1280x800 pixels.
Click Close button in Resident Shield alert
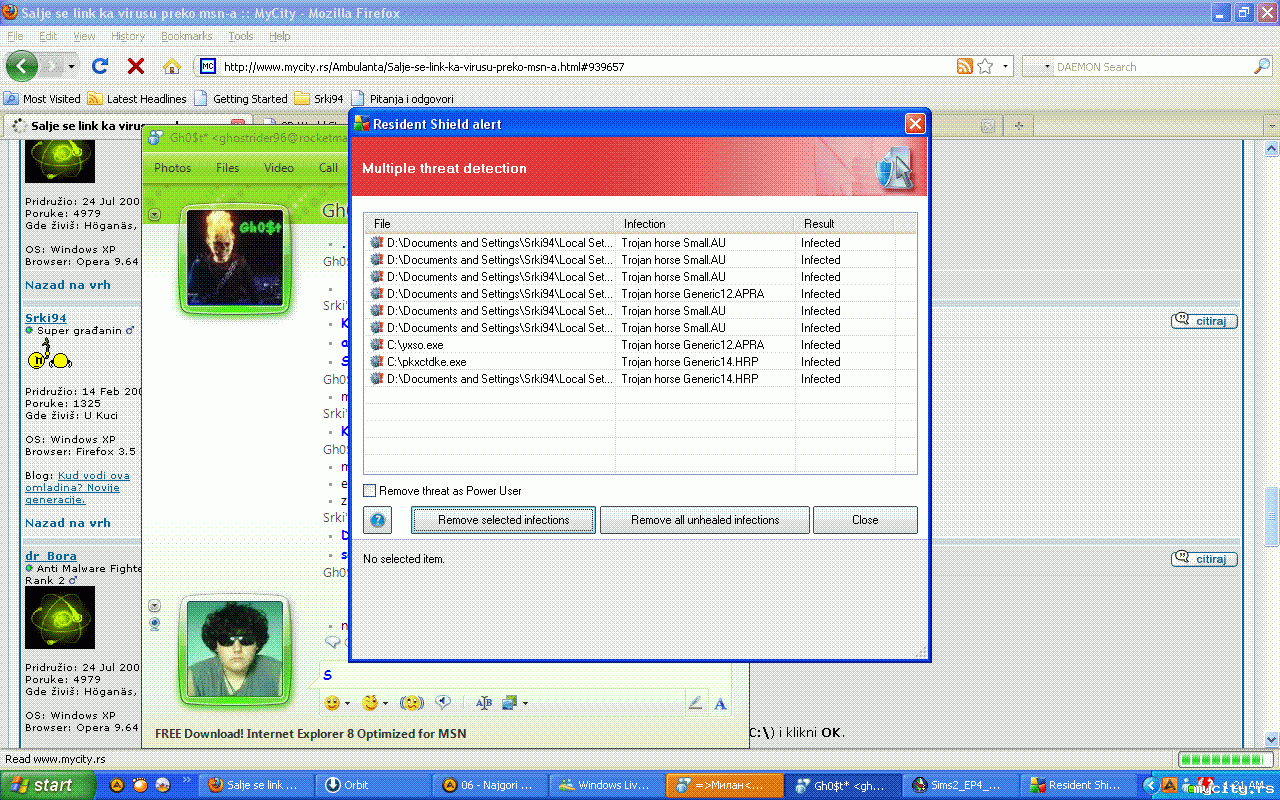pyautogui.click(x=865, y=520)
